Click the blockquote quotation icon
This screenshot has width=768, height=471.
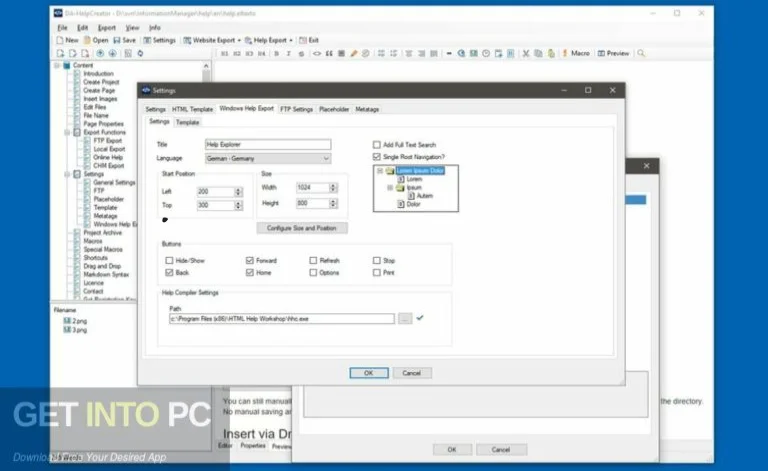329,53
